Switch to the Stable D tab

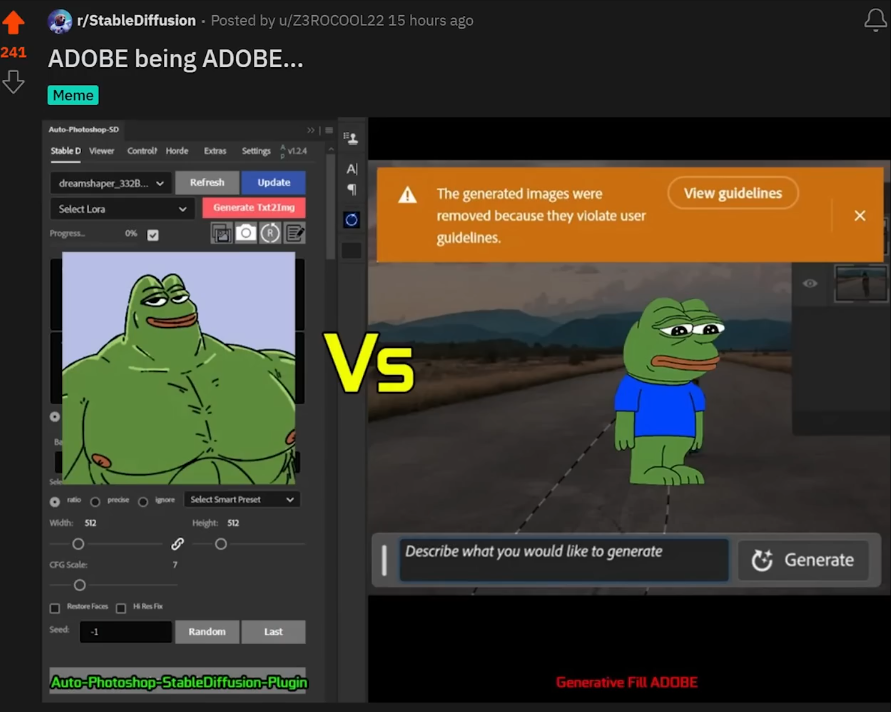(65, 151)
